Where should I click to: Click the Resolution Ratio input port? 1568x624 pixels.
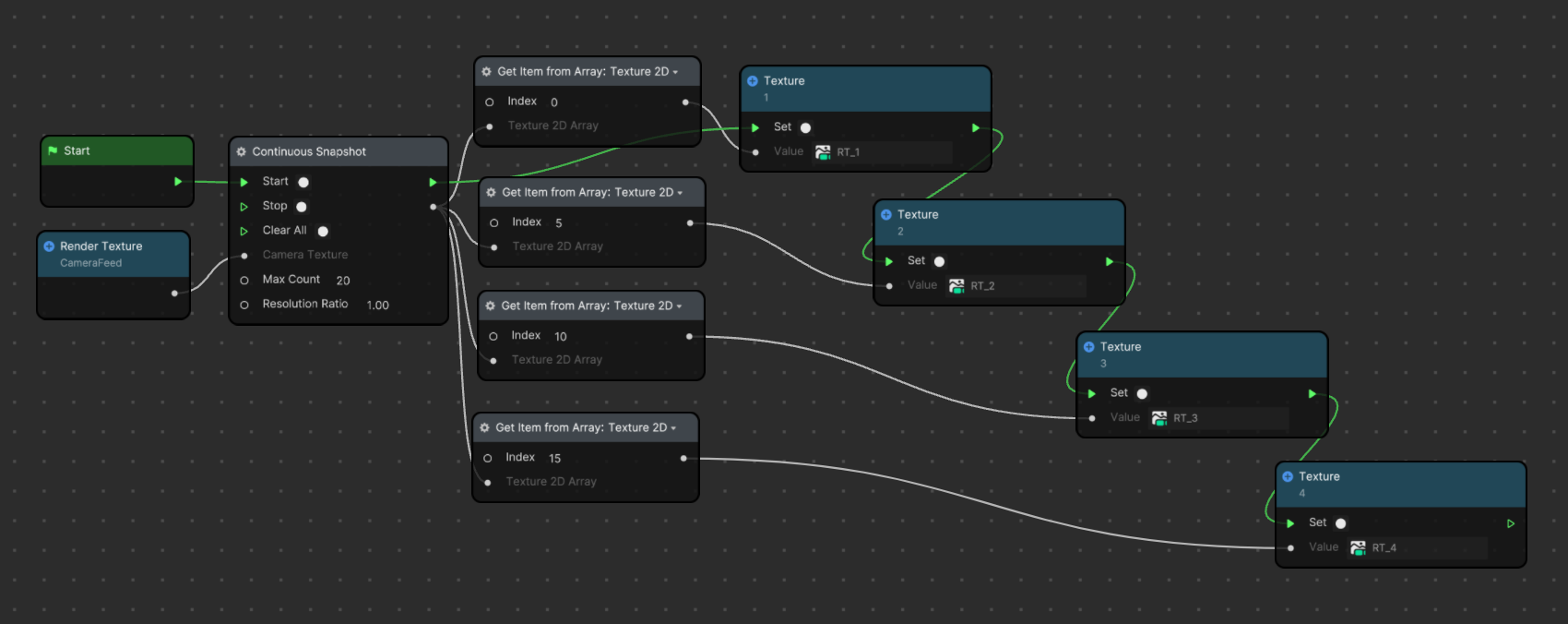pyautogui.click(x=244, y=305)
